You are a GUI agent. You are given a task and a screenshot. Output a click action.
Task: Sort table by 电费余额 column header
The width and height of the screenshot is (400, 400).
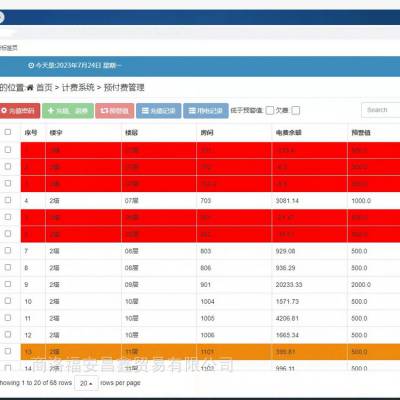tap(288, 133)
